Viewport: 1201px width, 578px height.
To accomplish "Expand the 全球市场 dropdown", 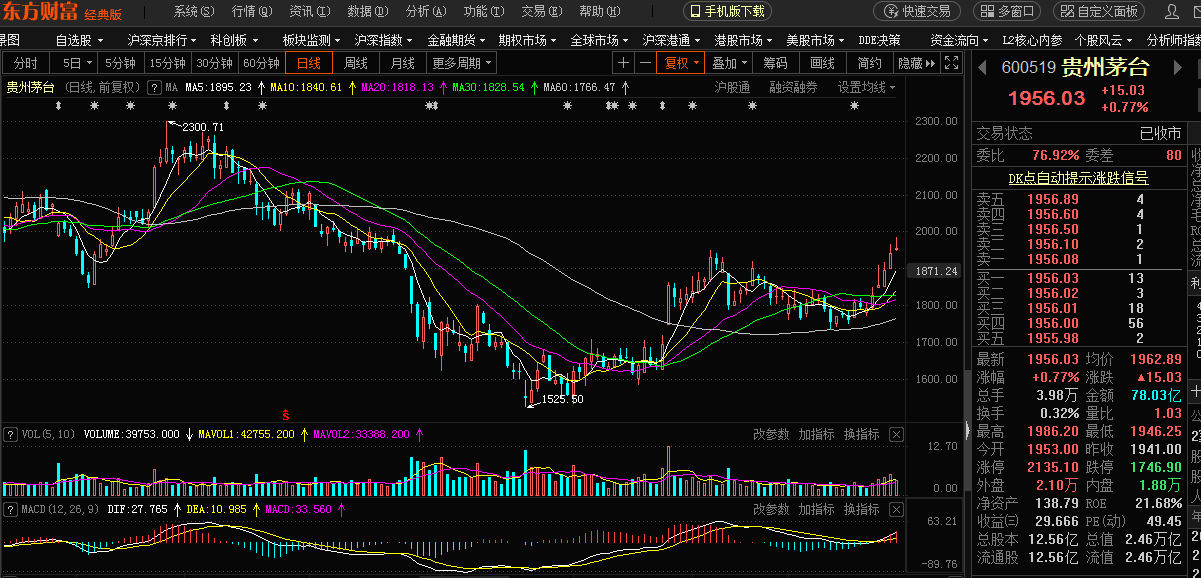I will pos(600,40).
